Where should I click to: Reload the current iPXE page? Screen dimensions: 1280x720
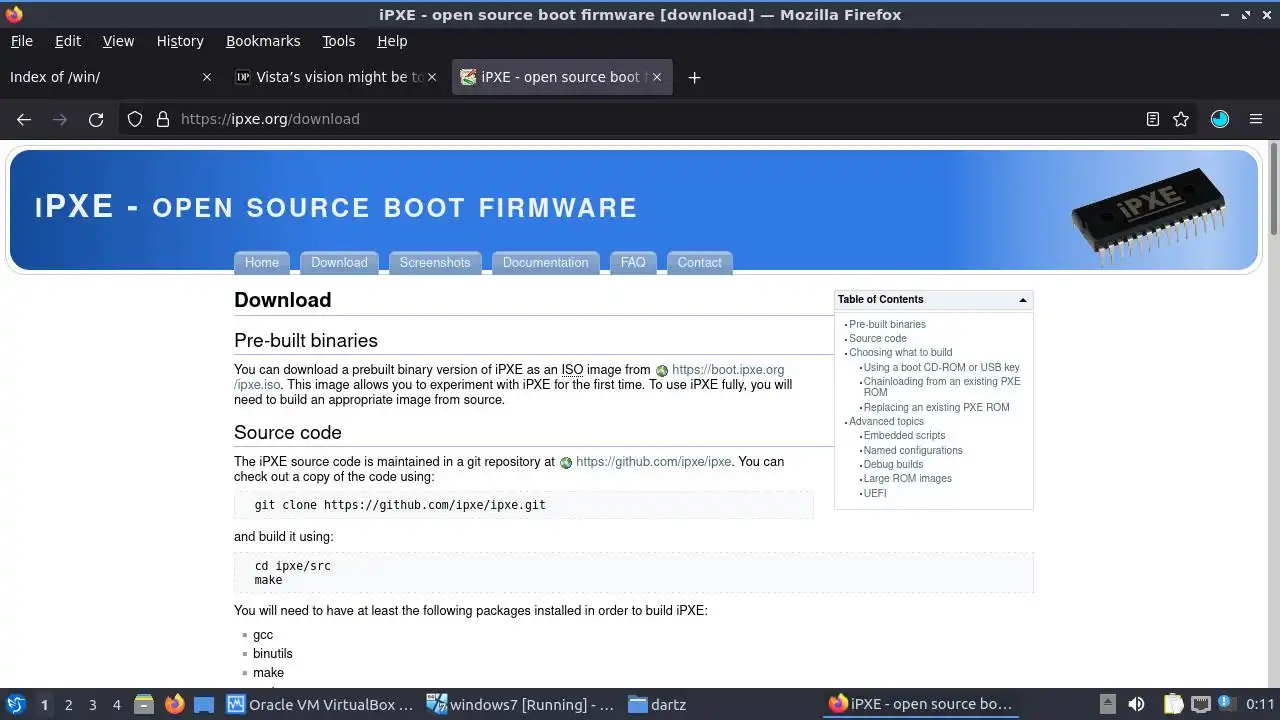(x=96, y=119)
